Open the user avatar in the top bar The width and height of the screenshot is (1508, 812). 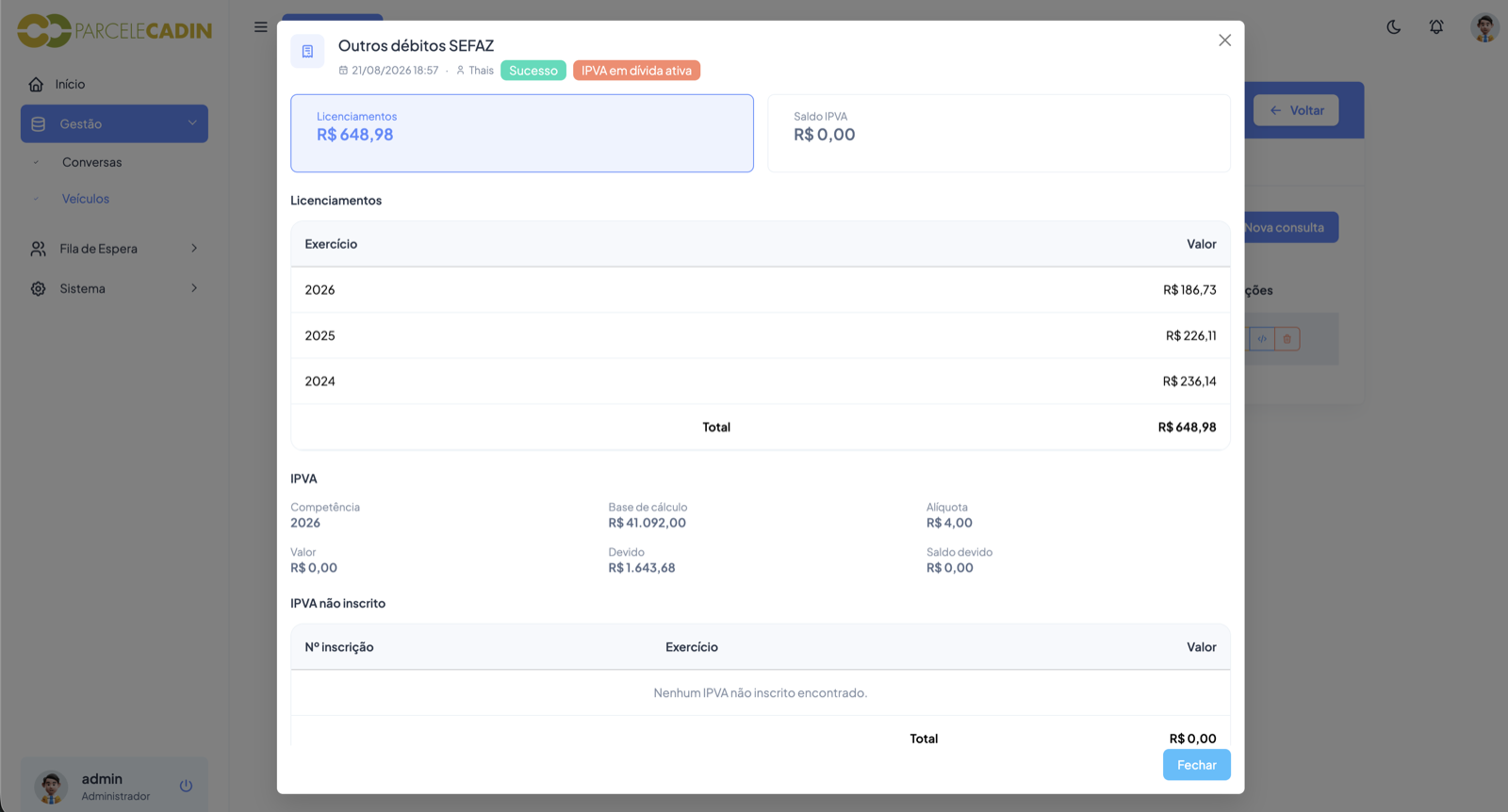pos(1484,27)
